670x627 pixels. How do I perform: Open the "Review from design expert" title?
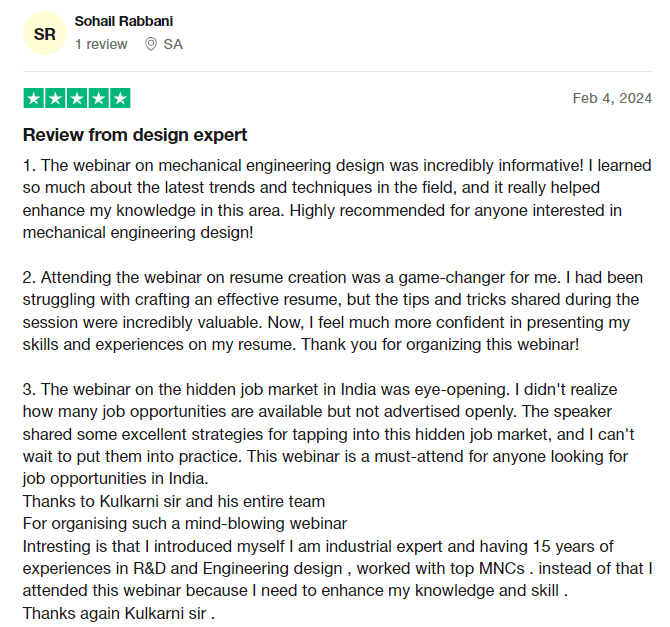point(135,135)
